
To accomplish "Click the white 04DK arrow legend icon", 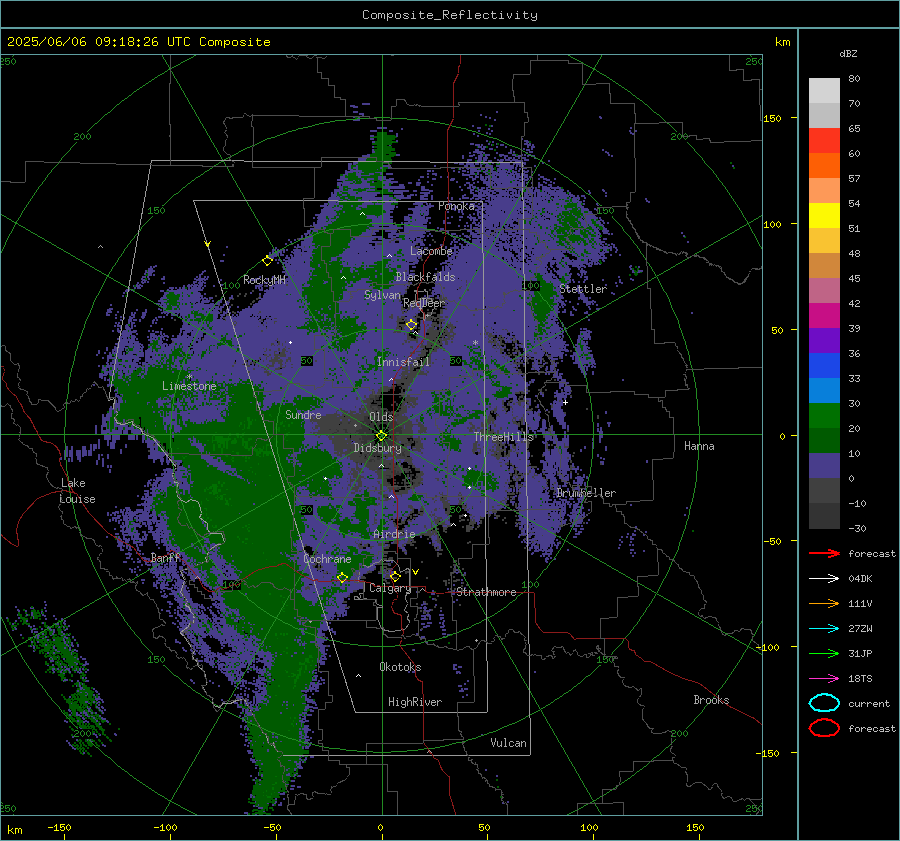I will [824, 579].
